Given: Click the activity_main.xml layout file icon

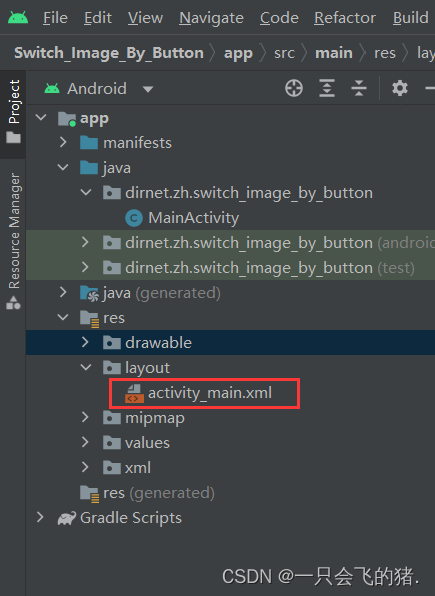Looking at the screenshot, I should click(x=134, y=393).
